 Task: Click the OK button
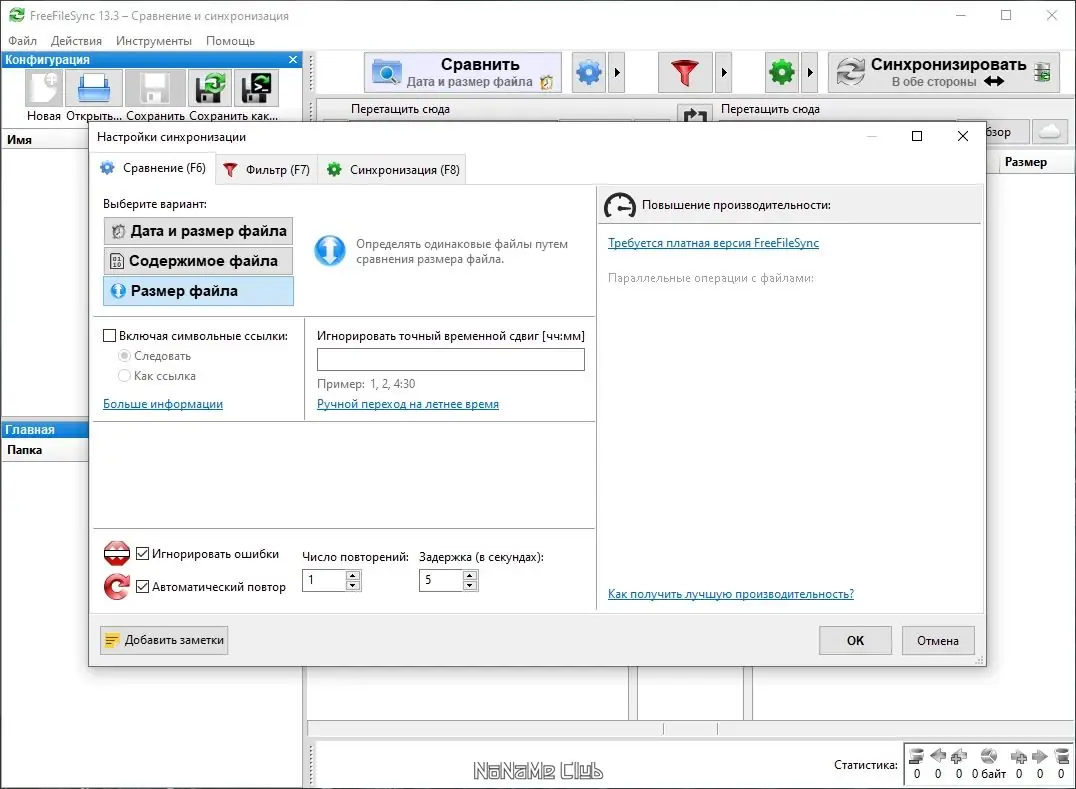855,640
